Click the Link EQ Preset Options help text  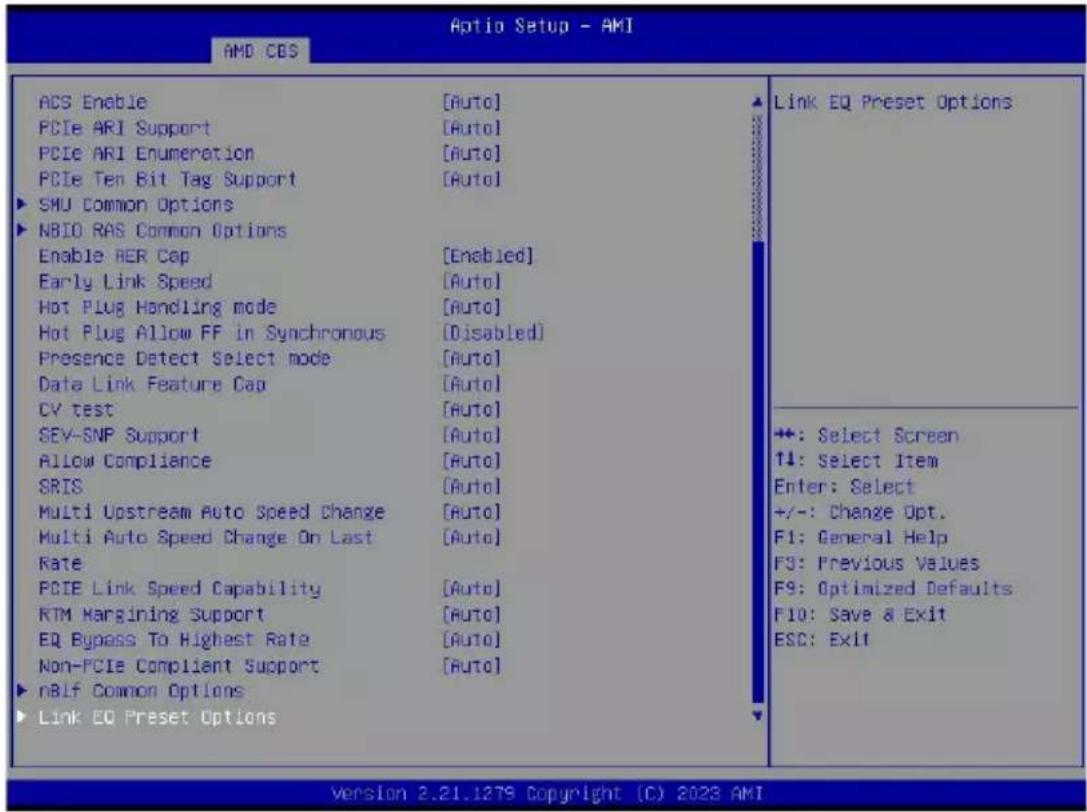(x=893, y=102)
